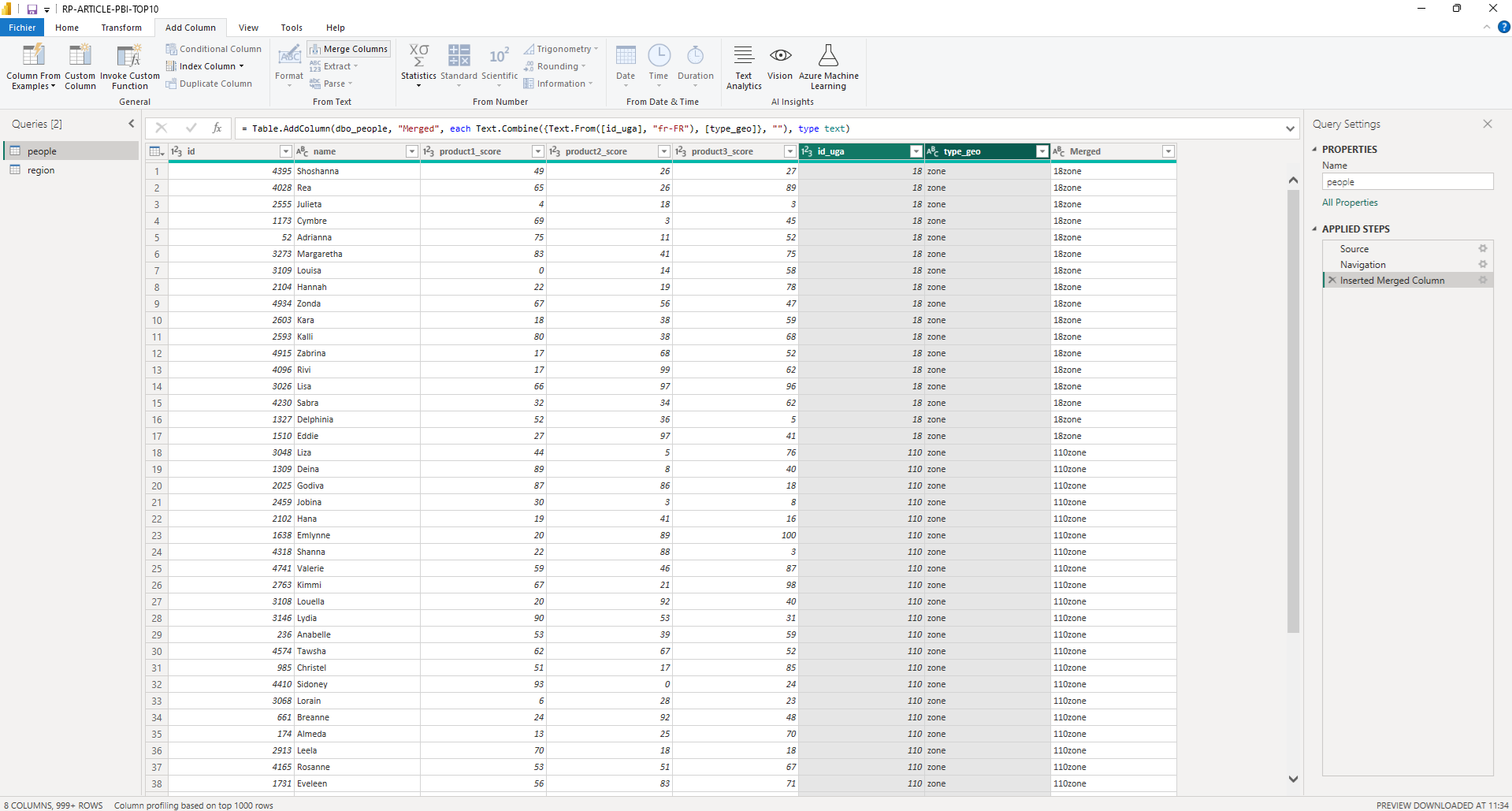1512x811 pixels.
Task: Click the scroll up arrow of data grid
Action: (x=1293, y=180)
